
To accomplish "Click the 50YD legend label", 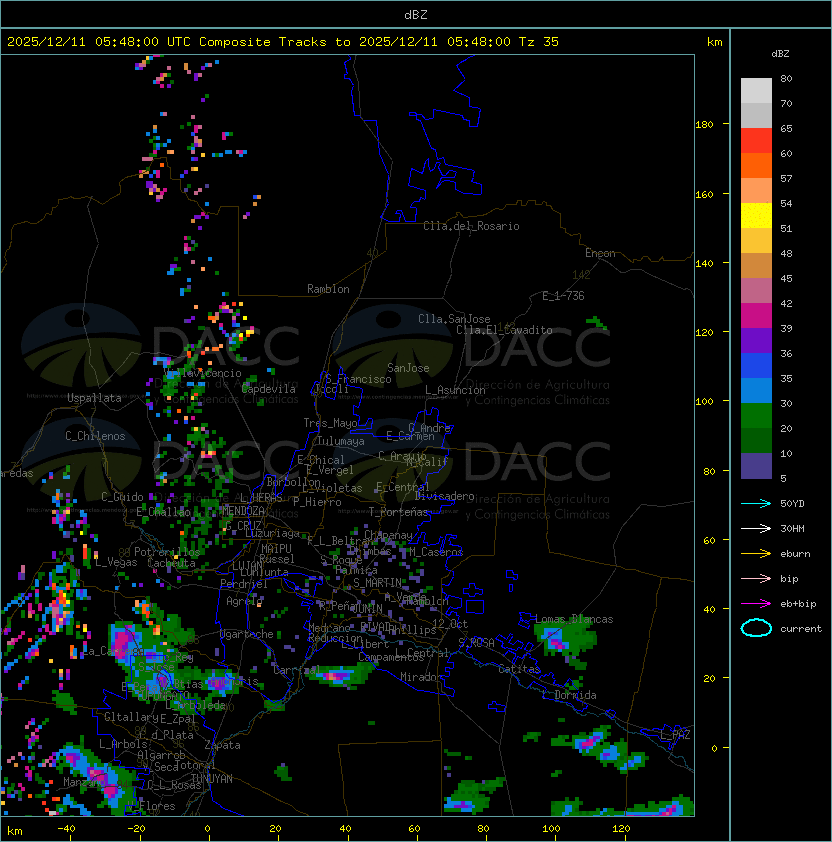I will pos(792,504).
